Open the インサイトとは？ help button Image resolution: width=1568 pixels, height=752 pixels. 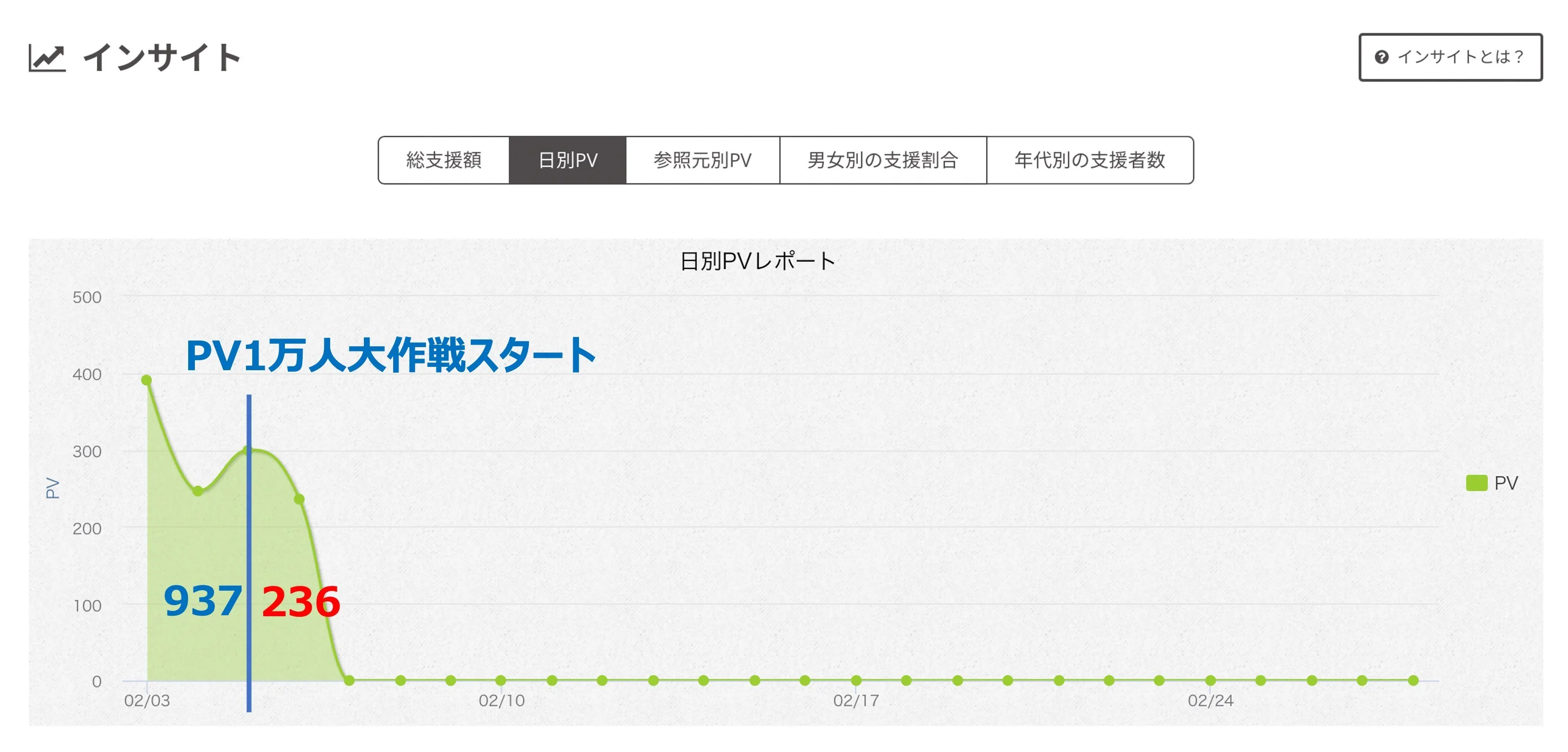coord(1450,57)
